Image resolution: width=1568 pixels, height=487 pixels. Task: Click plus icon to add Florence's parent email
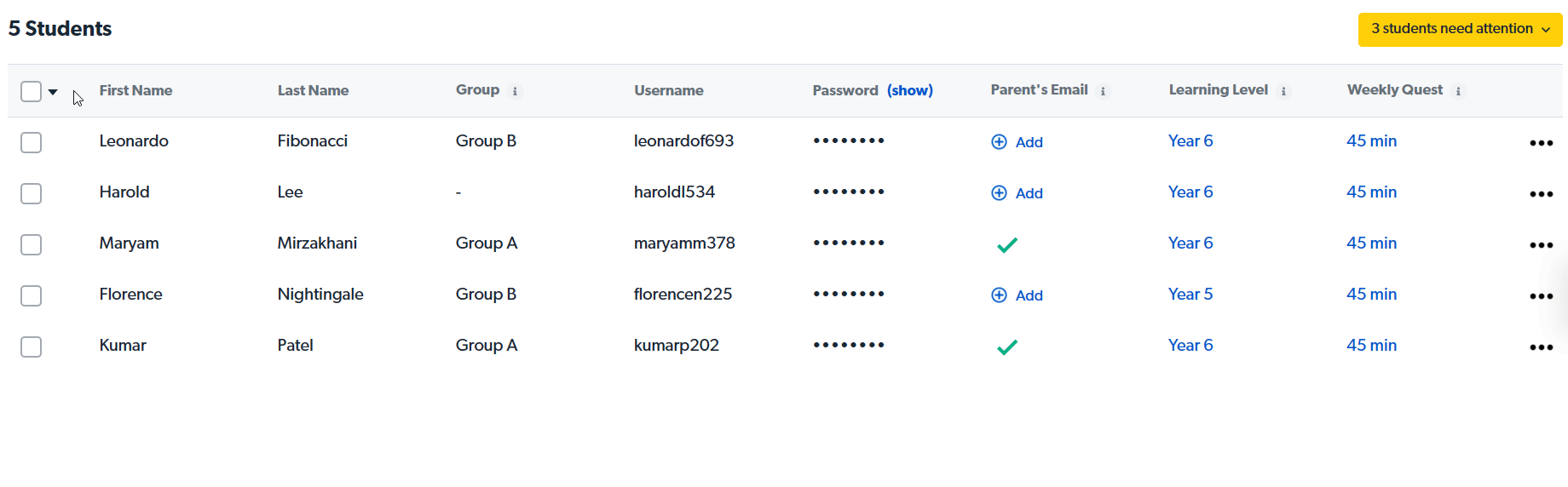pos(999,295)
